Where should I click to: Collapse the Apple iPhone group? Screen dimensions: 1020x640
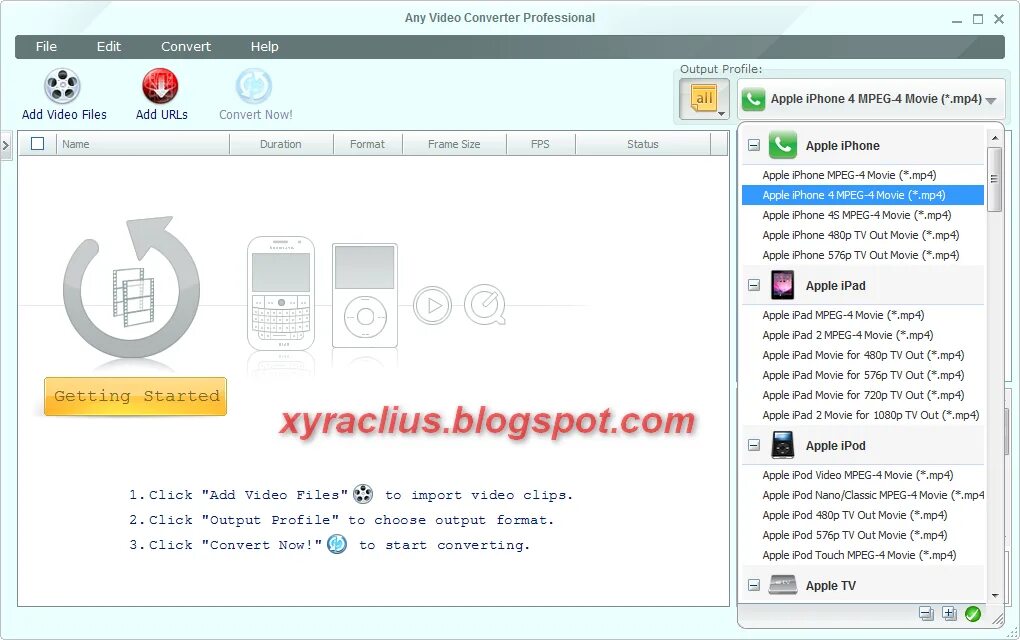tap(753, 145)
